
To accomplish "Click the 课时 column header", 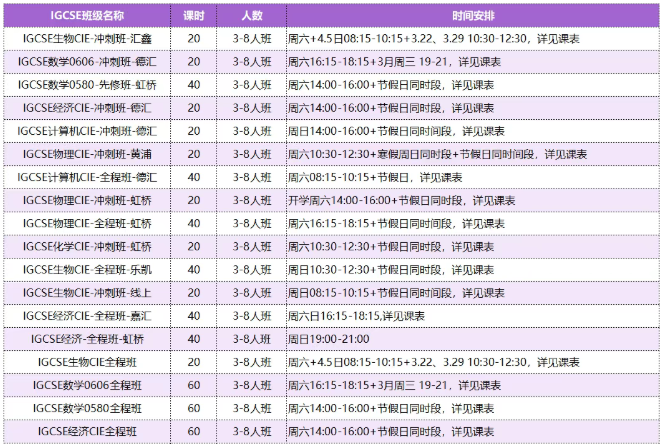I will pos(194,16).
